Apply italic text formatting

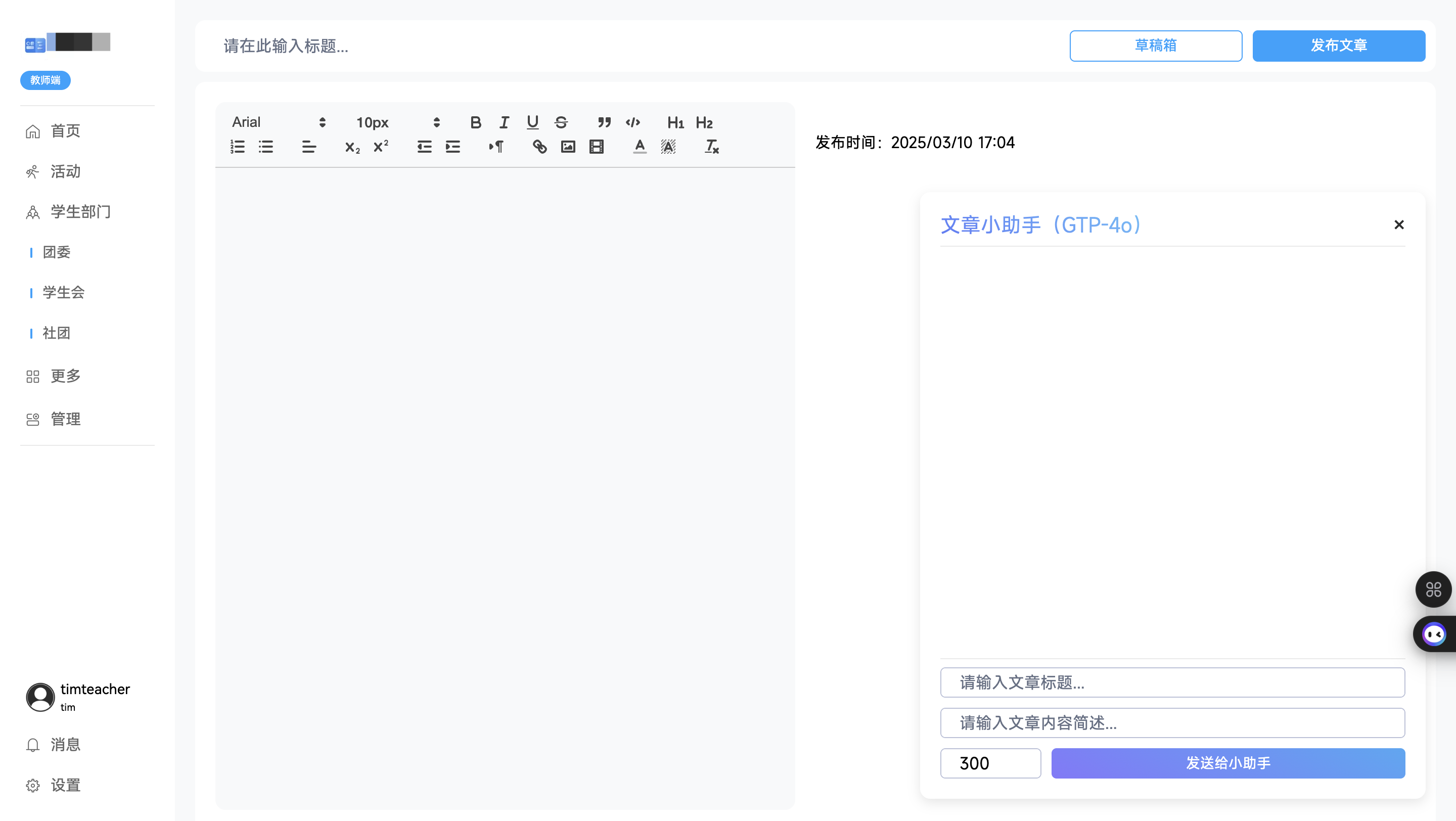(504, 122)
